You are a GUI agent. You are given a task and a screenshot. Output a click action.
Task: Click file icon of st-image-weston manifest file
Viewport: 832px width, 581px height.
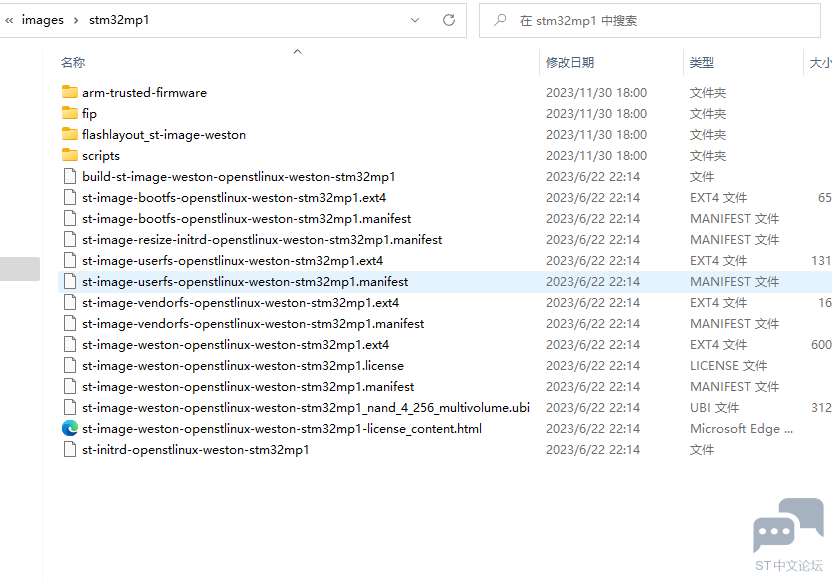(70, 386)
